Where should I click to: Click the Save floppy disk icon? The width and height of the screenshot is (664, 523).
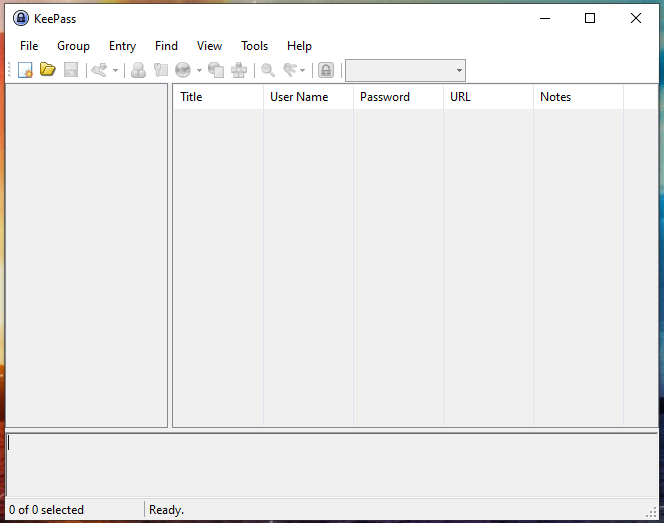click(x=71, y=70)
